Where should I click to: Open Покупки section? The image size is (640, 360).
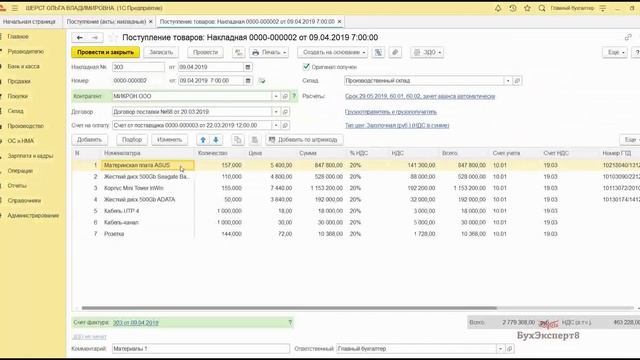click(18, 96)
